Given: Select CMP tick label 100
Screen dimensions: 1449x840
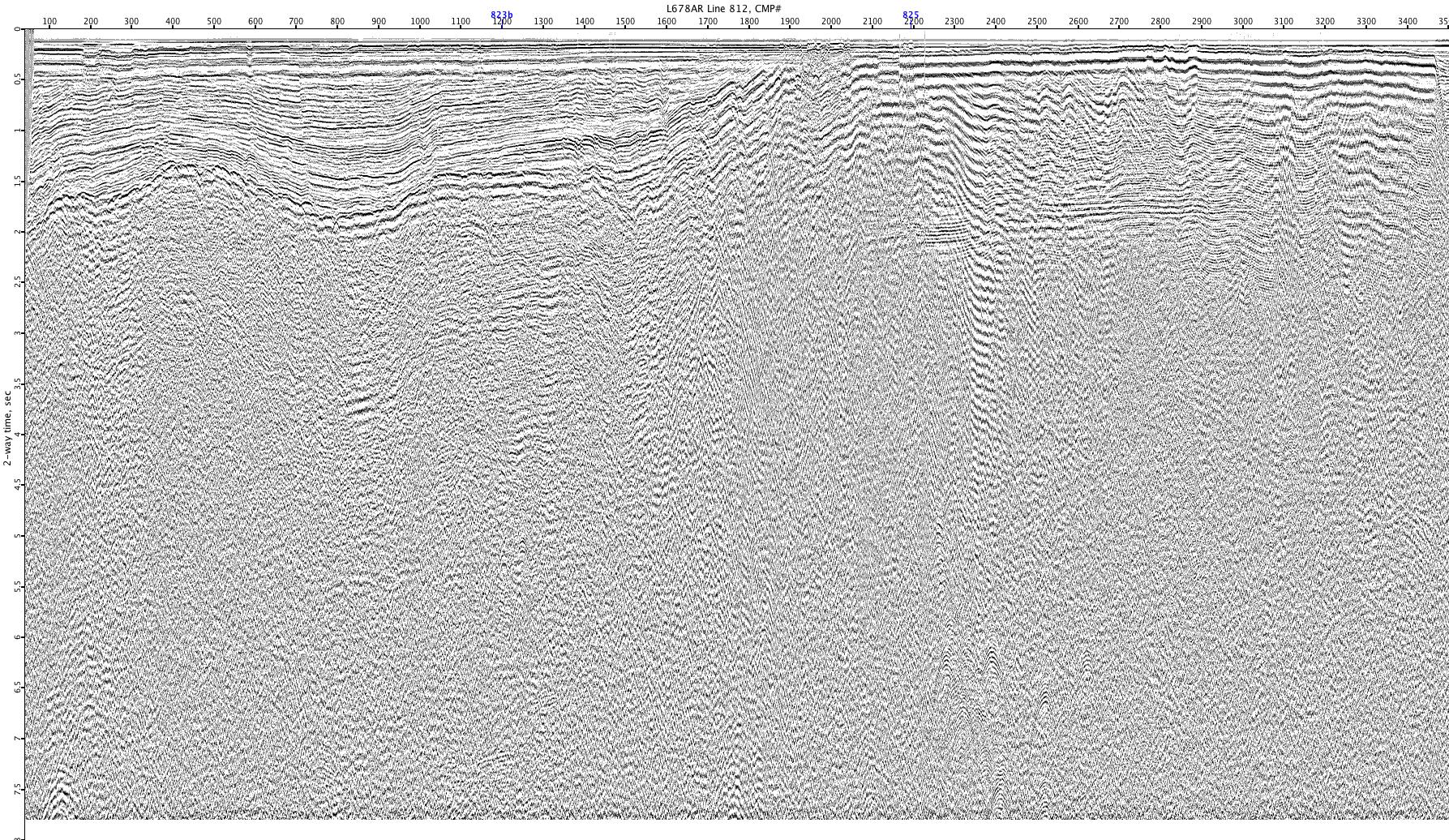Looking at the screenshot, I should click(x=49, y=22).
